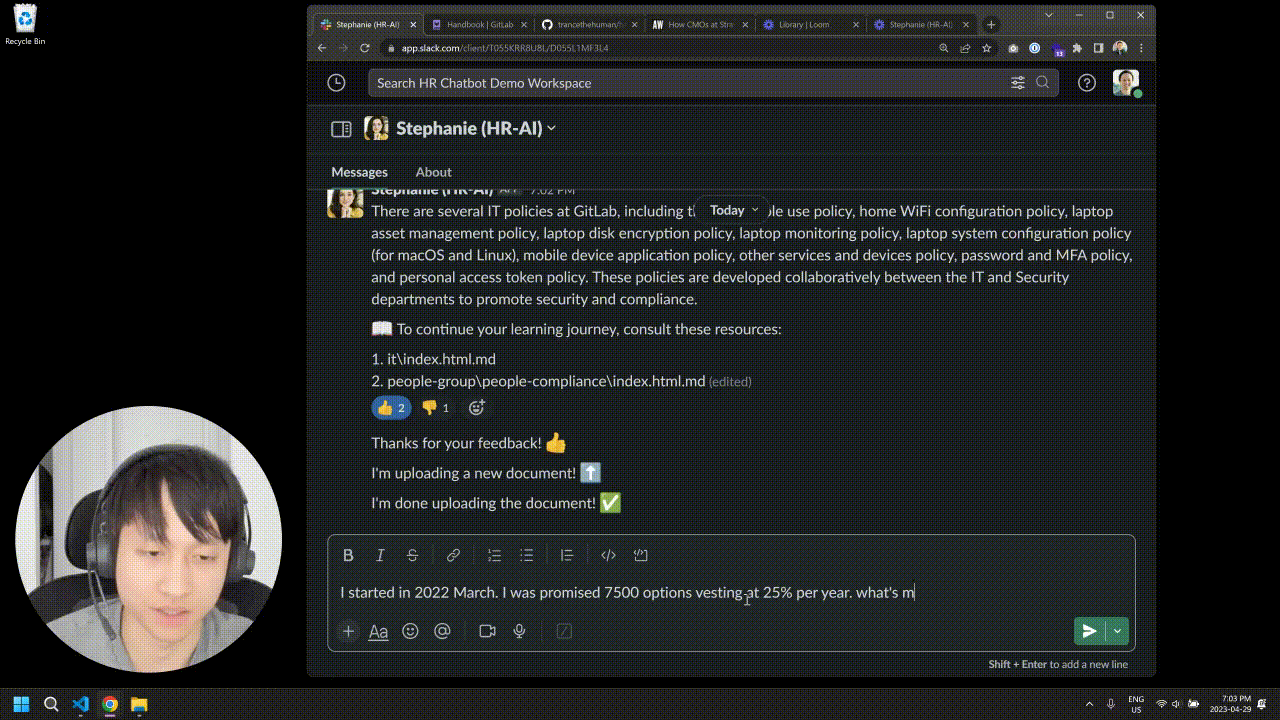Switch to Handbook | GitLab browser tab

[x=478, y=24]
